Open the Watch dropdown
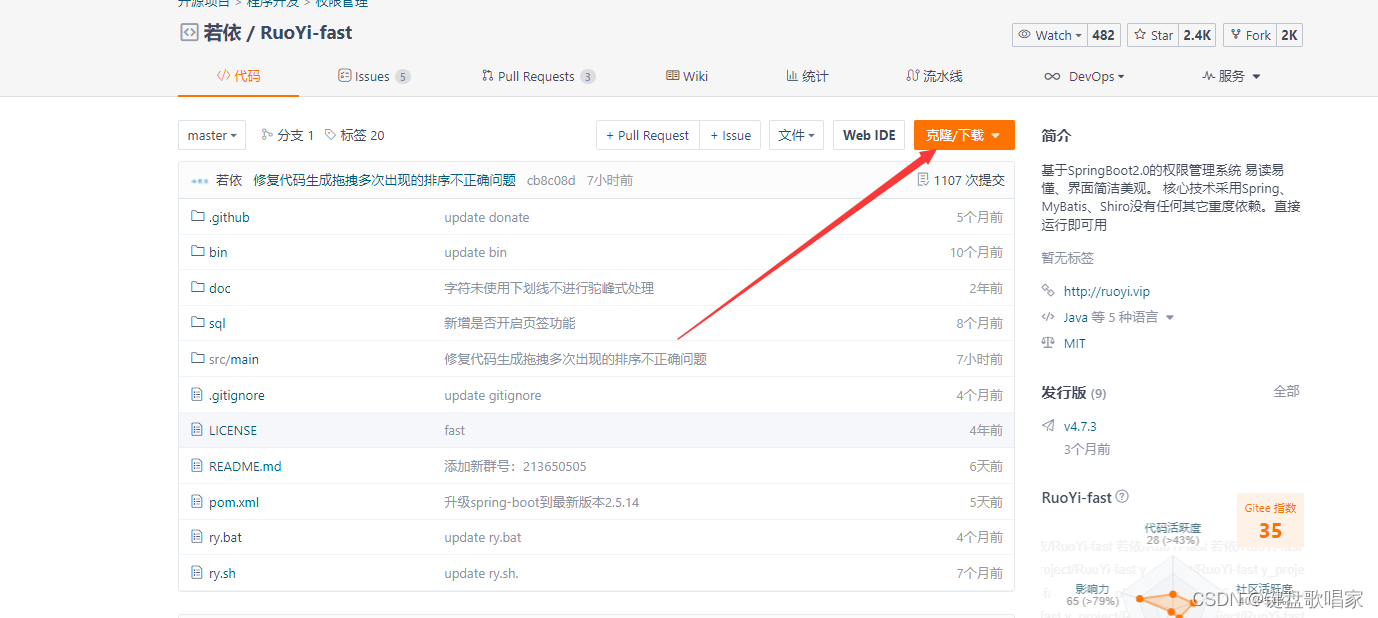Screen dimensions: 1378x618 coord(1049,35)
